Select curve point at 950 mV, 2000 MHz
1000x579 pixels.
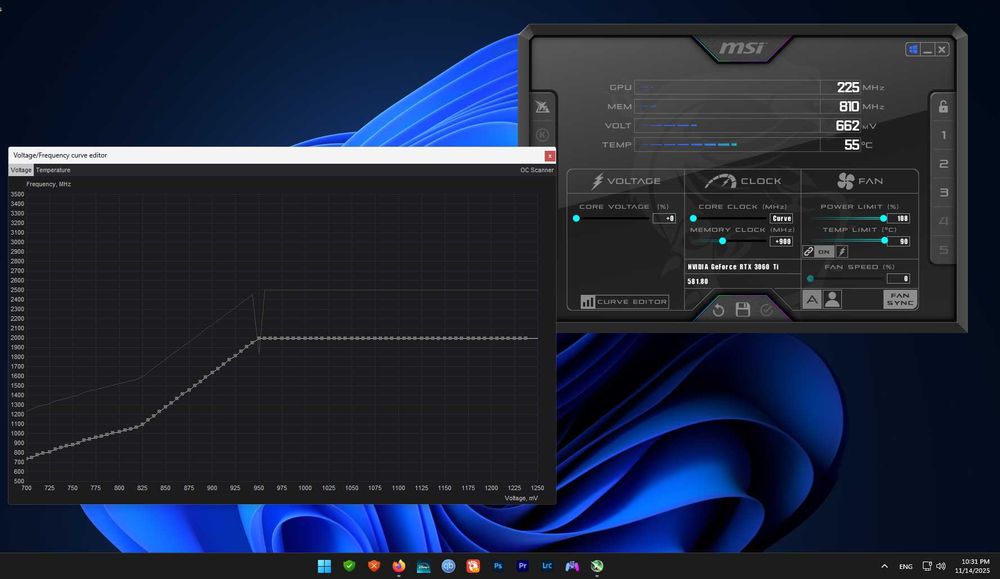258,338
